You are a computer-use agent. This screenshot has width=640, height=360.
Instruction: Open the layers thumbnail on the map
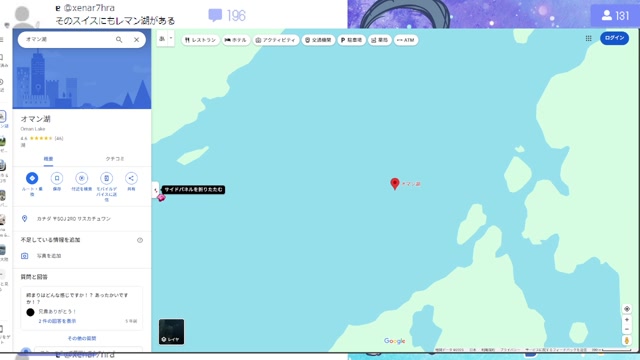171,331
